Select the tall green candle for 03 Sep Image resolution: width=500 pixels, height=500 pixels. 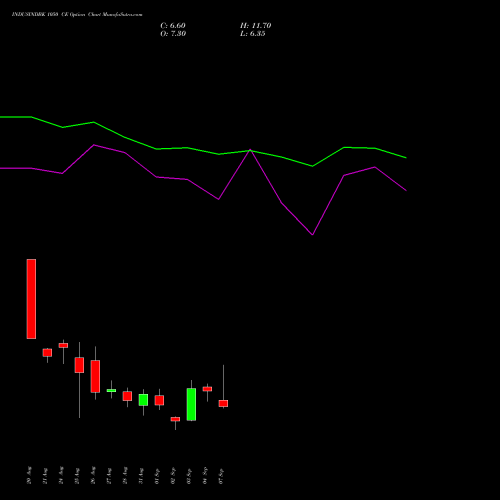[191, 404]
